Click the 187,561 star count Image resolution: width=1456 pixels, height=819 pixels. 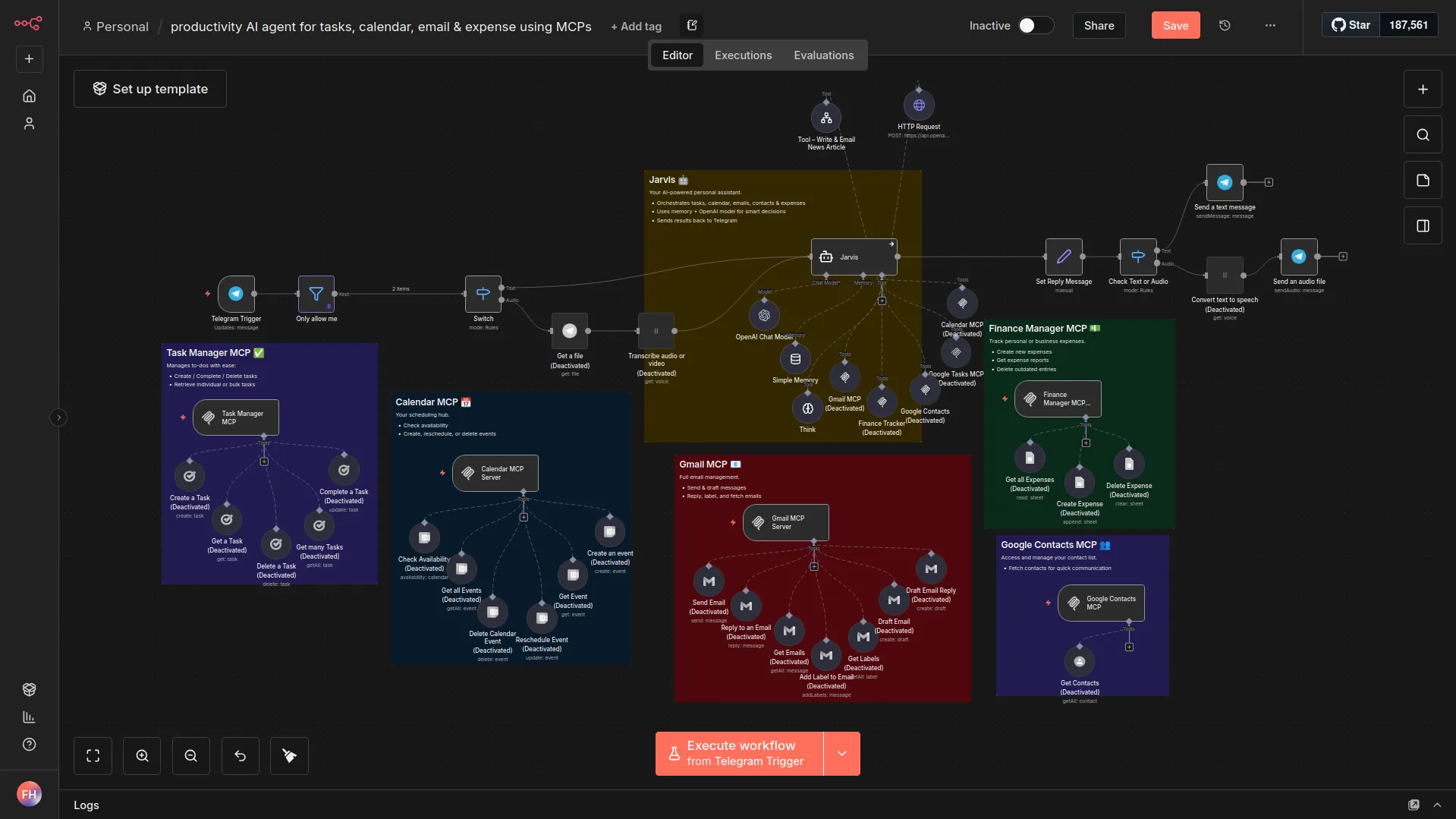pos(1408,25)
